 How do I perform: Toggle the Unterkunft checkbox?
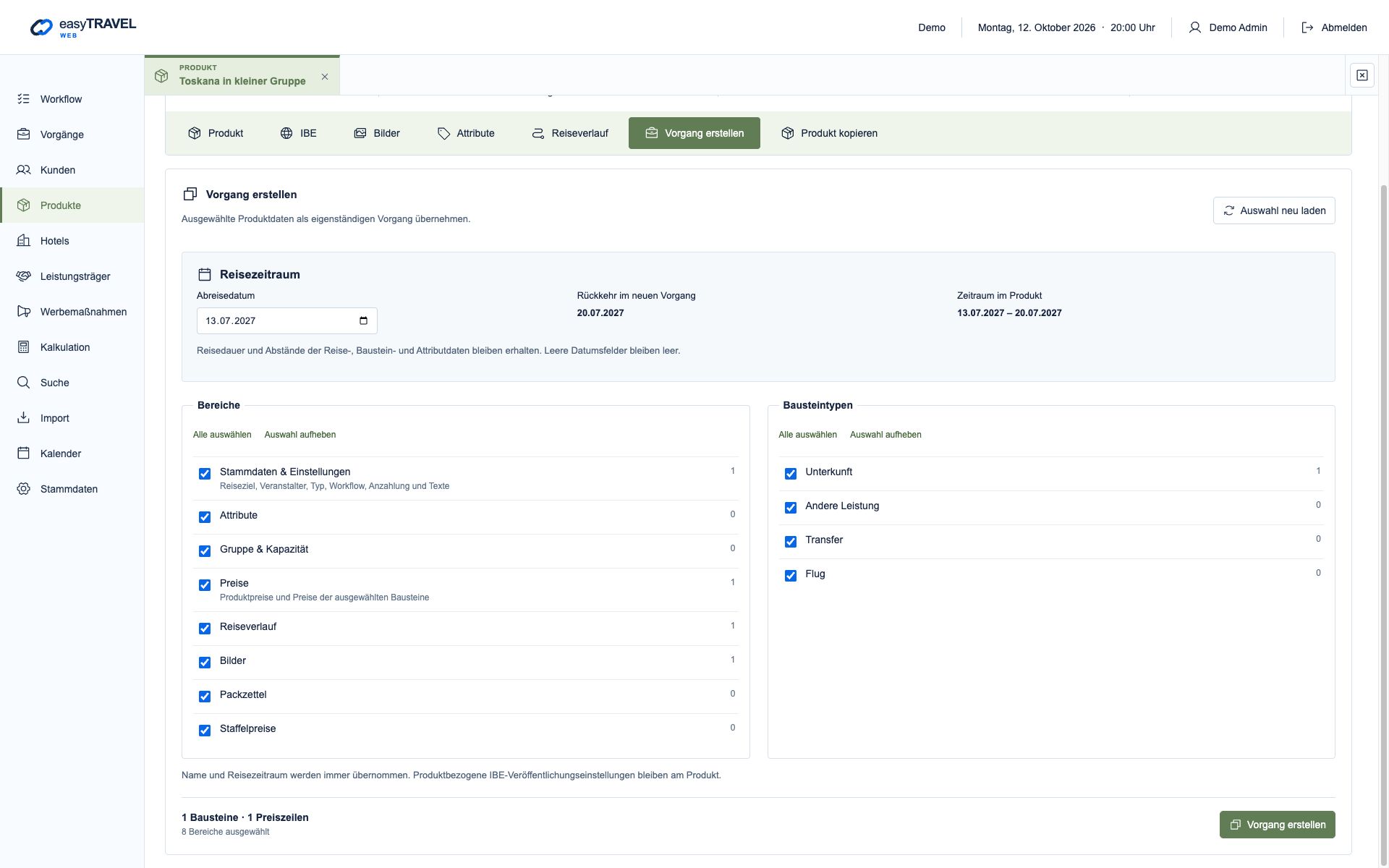tap(791, 474)
